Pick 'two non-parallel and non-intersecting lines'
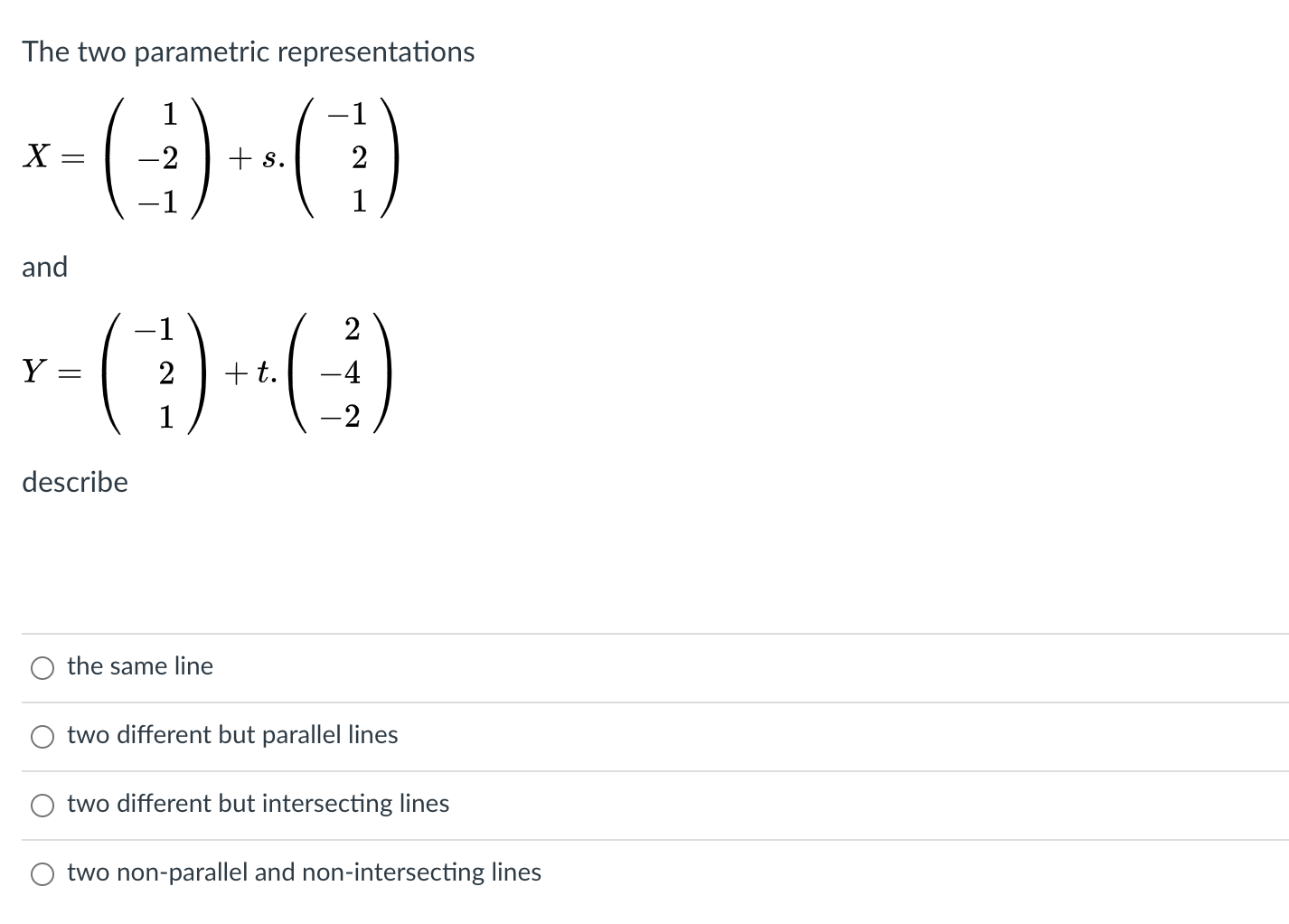The image size is (1289, 924). point(42,873)
